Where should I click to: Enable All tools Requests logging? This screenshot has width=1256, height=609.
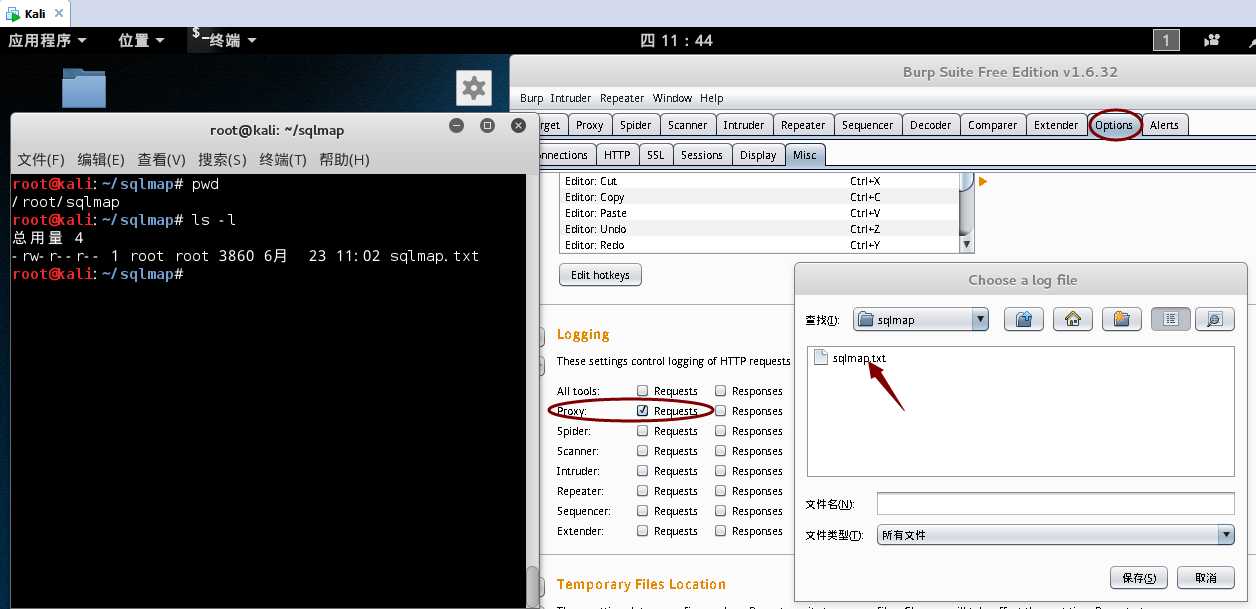pos(643,391)
